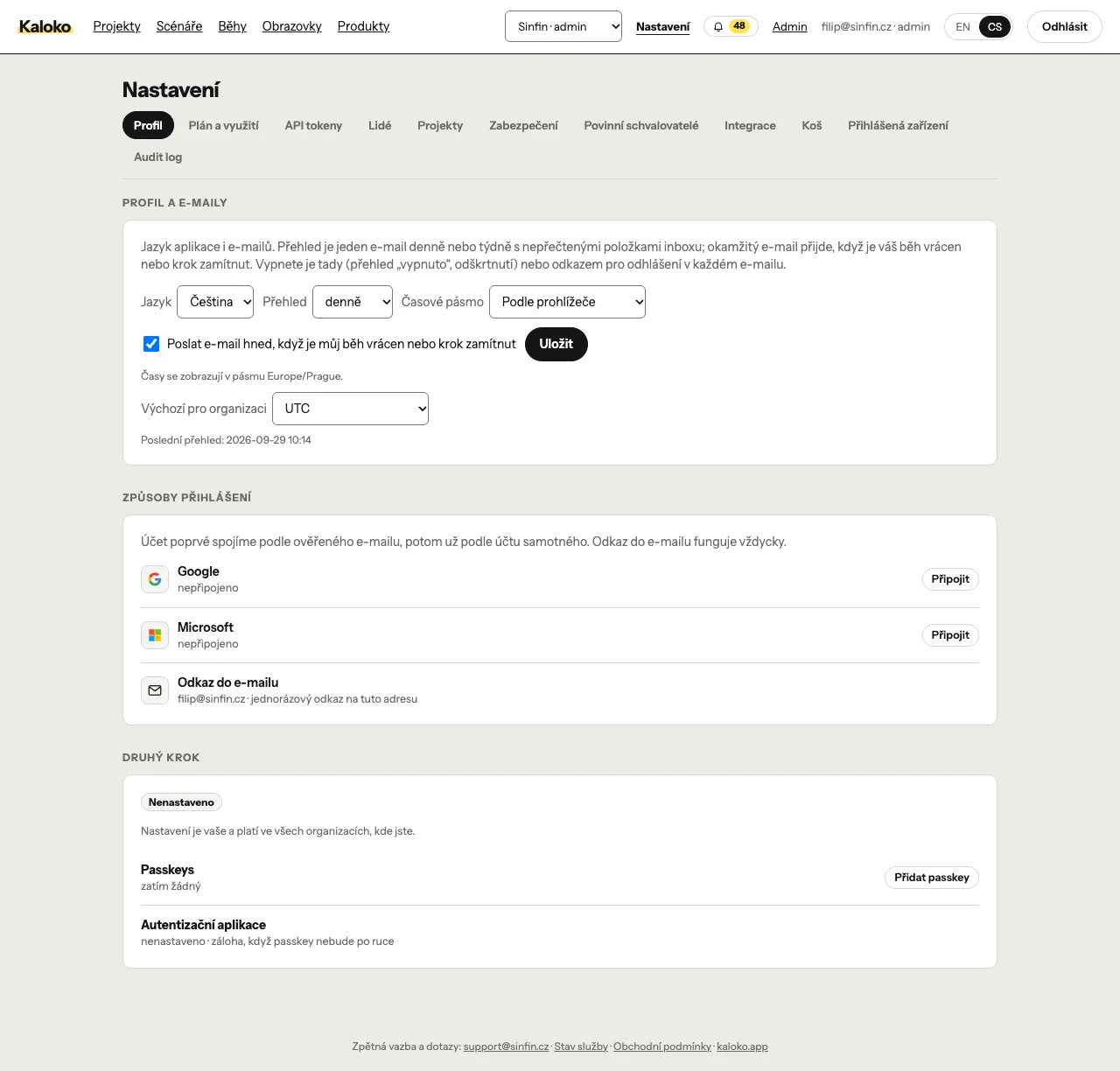Click the Kaloko logo
The height and width of the screenshot is (1071, 1120).
pos(45,26)
